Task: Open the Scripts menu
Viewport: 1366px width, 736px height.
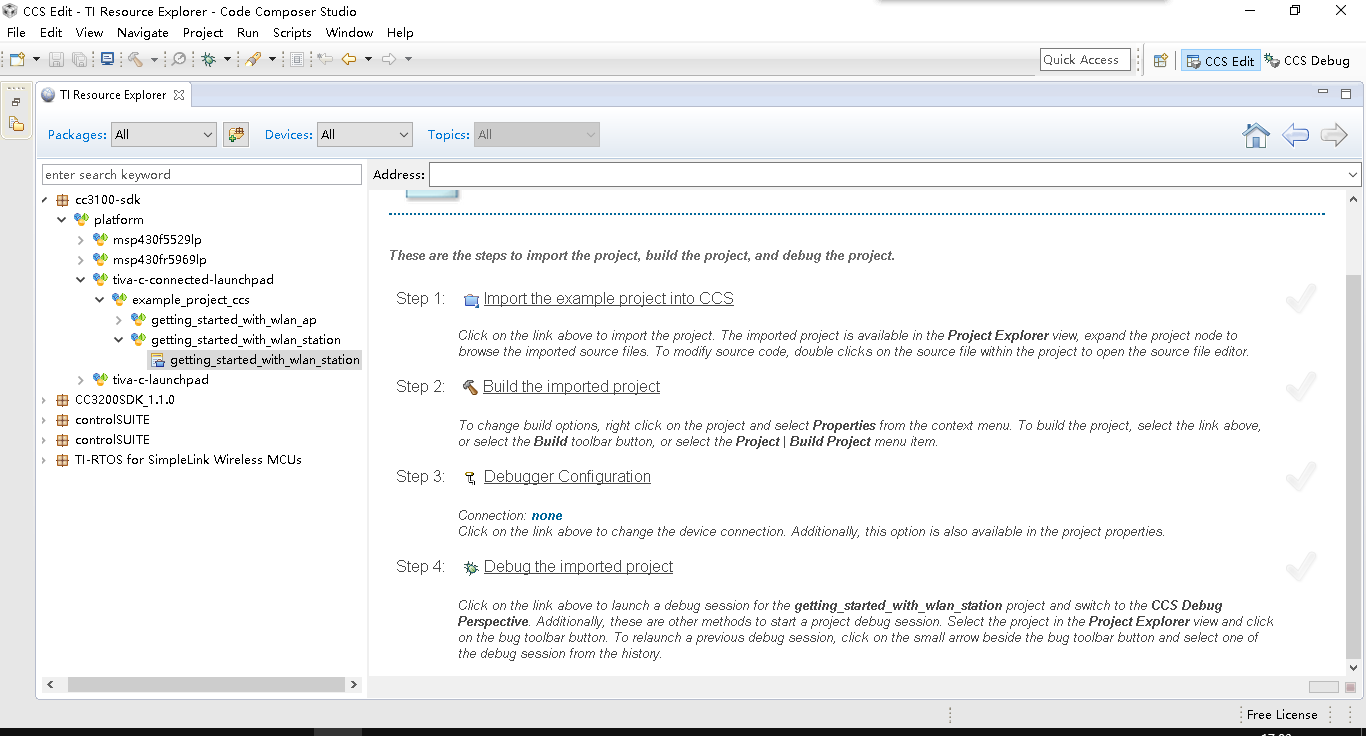Action: [293, 33]
